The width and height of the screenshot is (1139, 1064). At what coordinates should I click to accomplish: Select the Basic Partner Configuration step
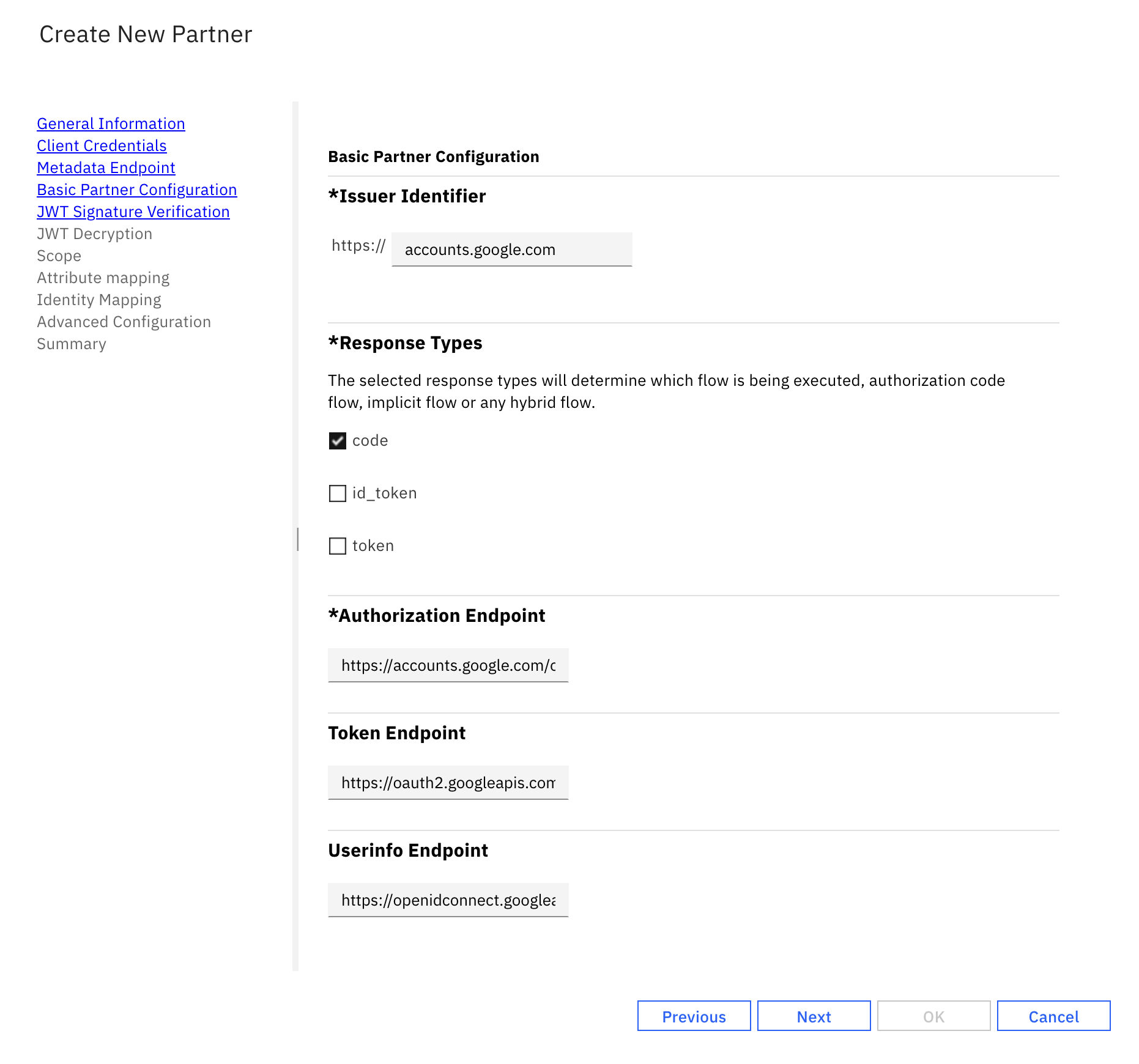(136, 190)
